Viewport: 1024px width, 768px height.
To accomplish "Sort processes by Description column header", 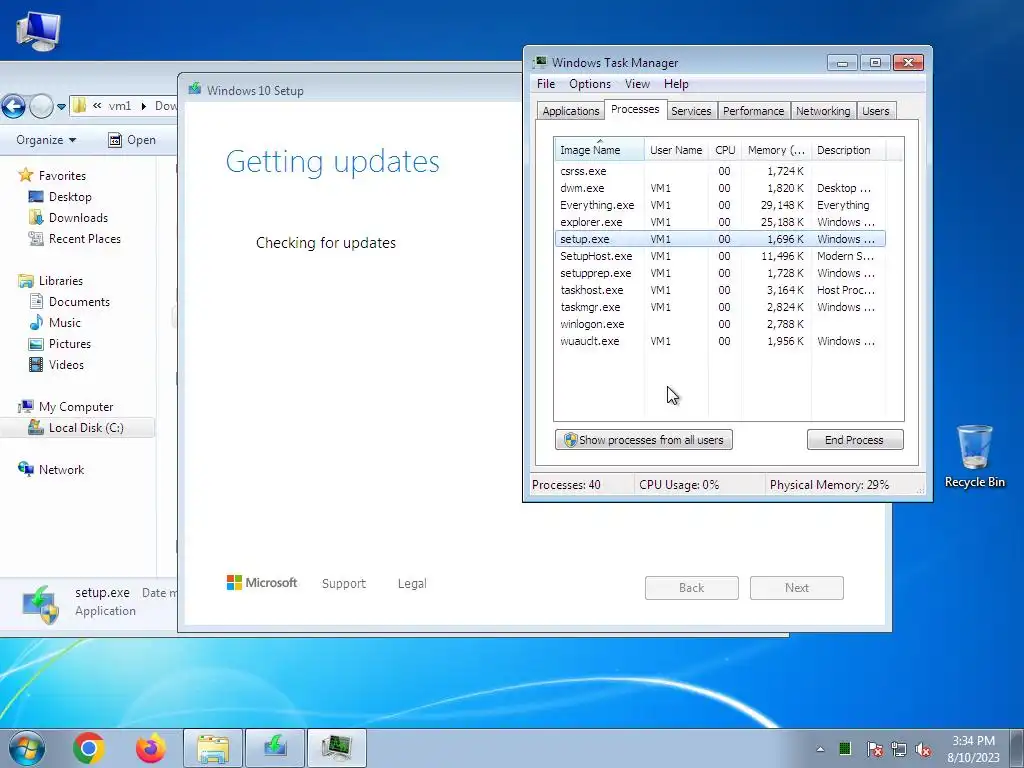I will [848, 150].
